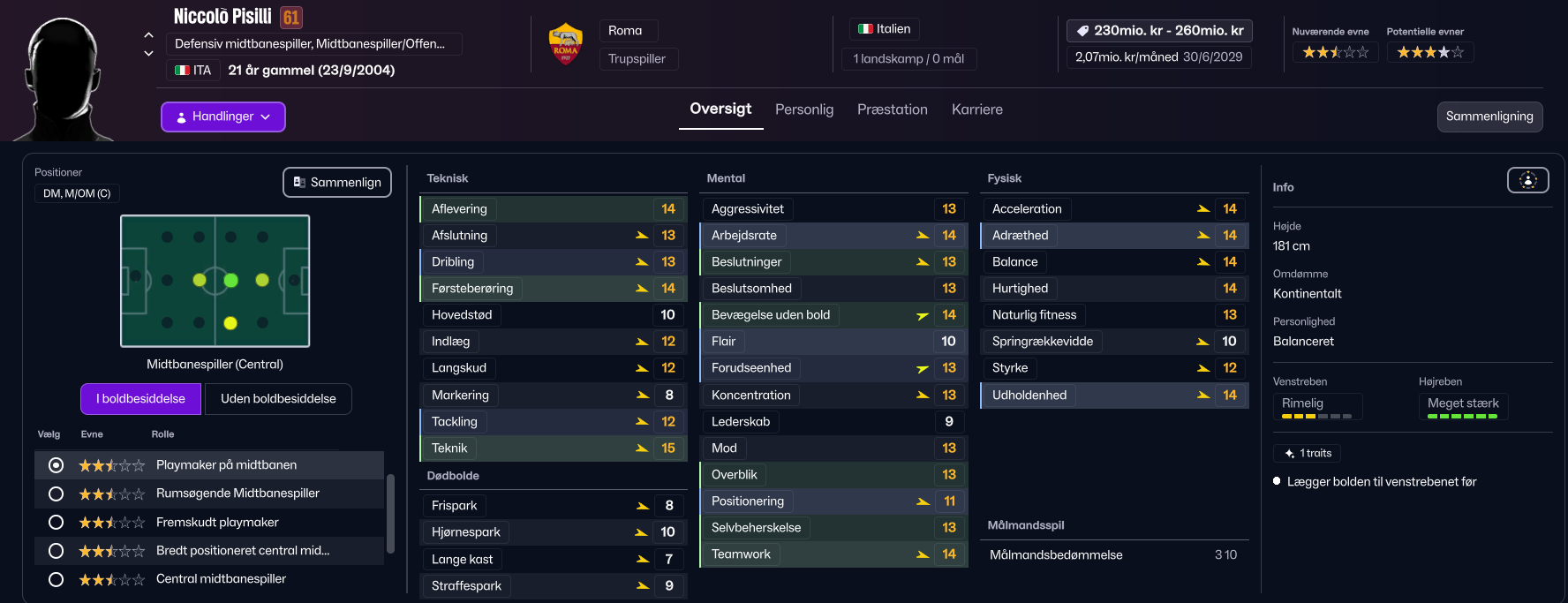Show roles for Uden boldbesiddelse
1568x603 pixels.
(278, 399)
